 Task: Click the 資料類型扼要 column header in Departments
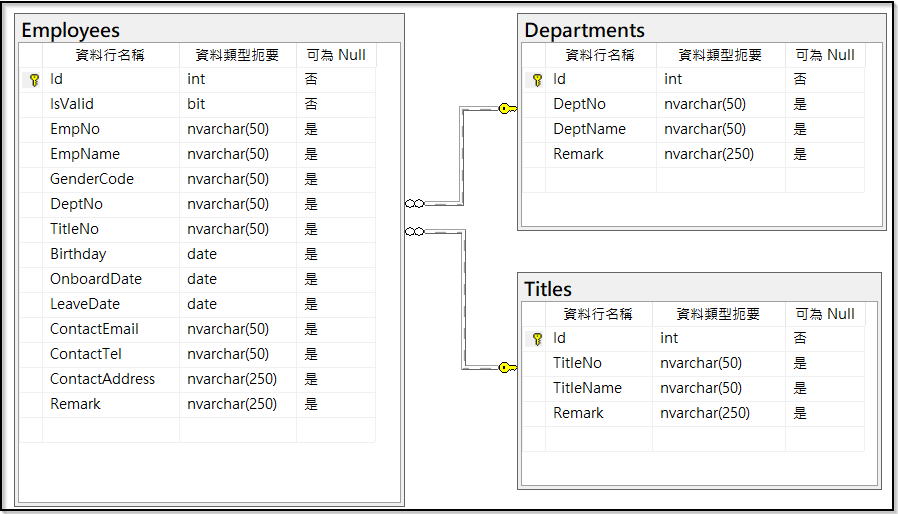[x=720, y=55]
